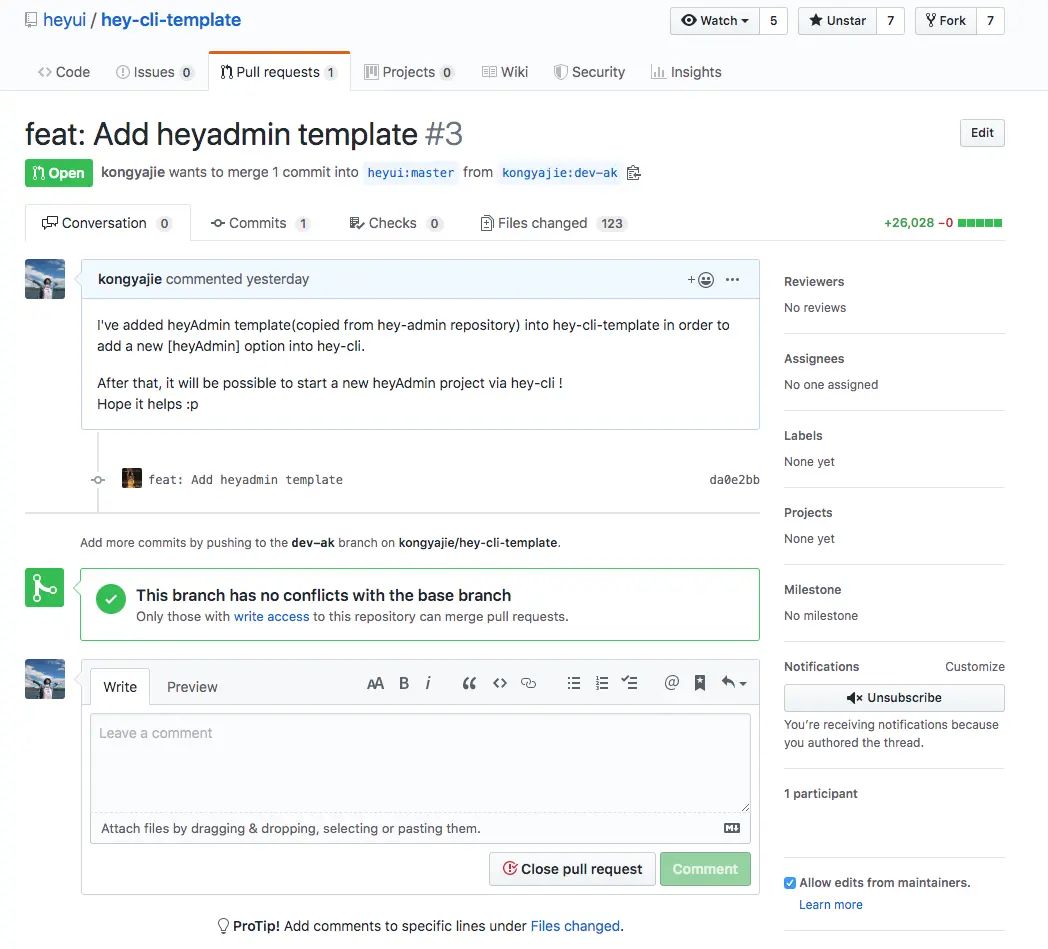Mention a user with the @ icon
The width and height of the screenshot is (1048, 949).
coord(672,682)
